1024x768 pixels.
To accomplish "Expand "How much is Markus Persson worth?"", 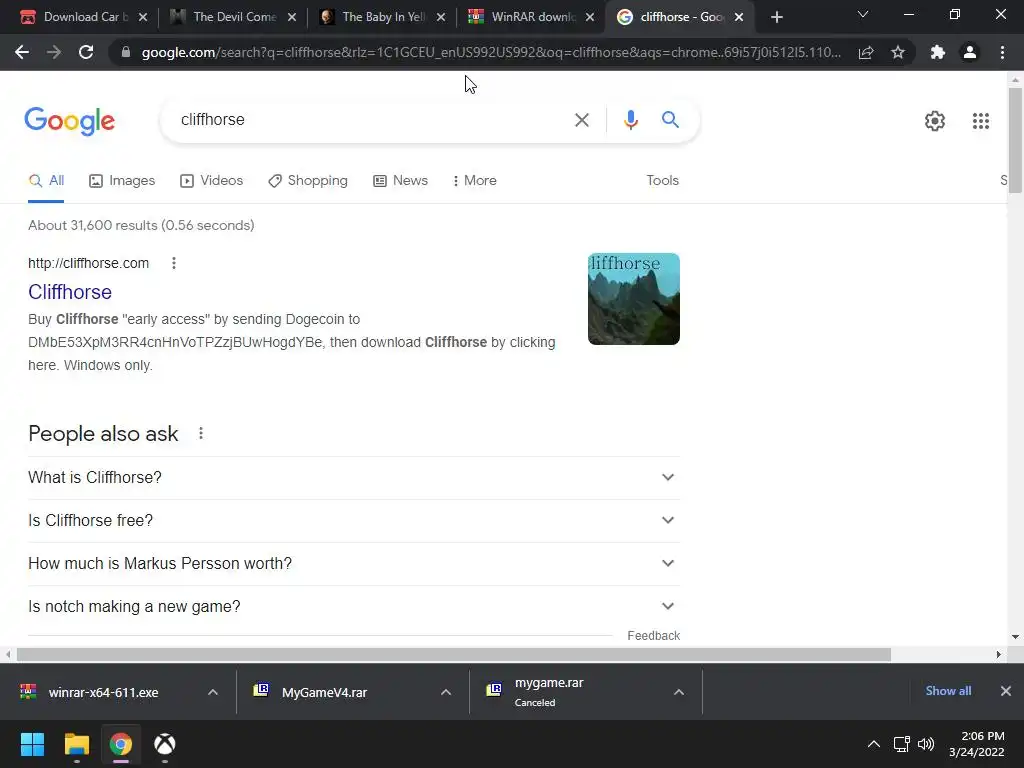I will (354, 564).
